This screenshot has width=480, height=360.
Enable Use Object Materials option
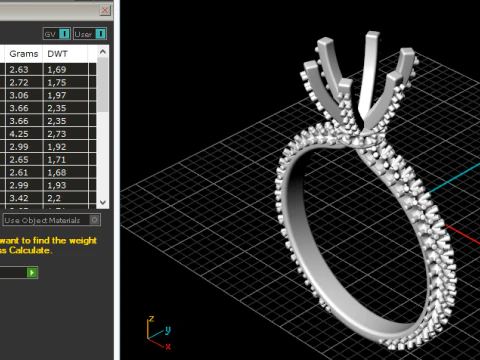pos(52,220)
